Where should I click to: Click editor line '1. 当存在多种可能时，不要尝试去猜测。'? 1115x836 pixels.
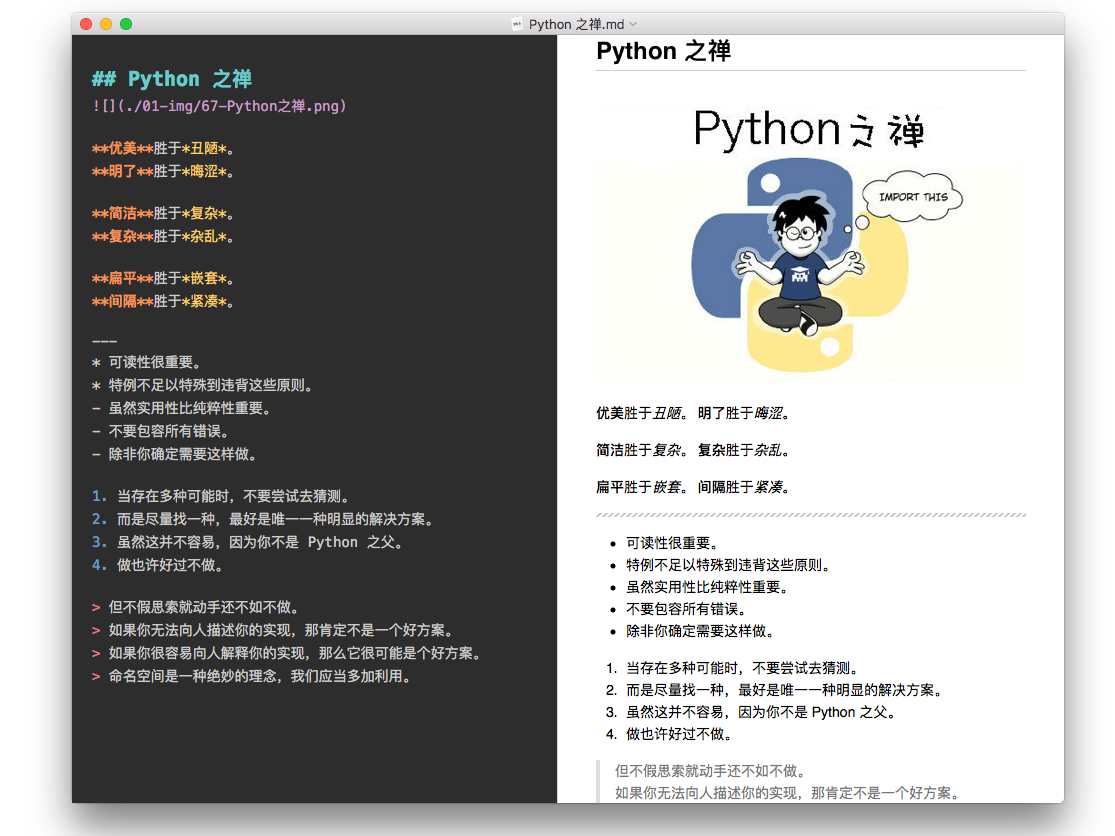pyautogui.click(x=220, y=496)
